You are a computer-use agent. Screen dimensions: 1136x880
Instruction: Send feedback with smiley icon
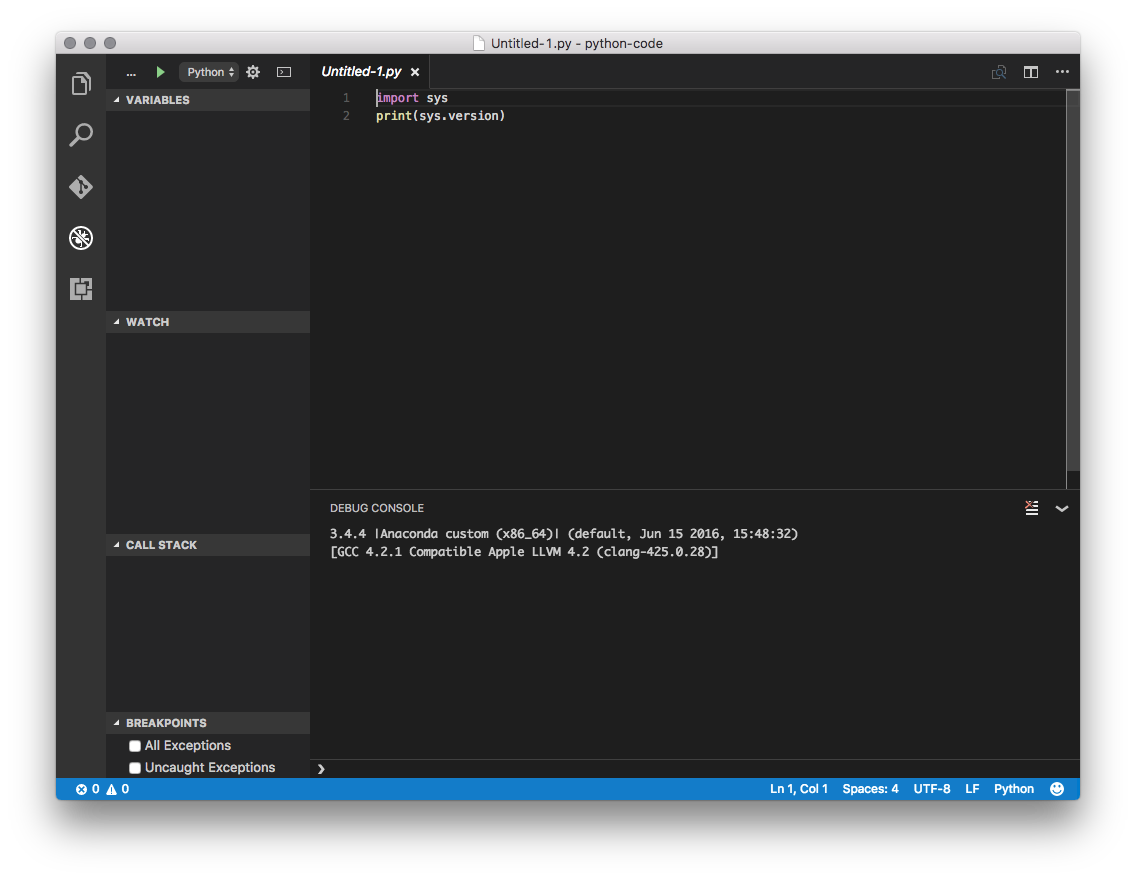click(1057, 789)
